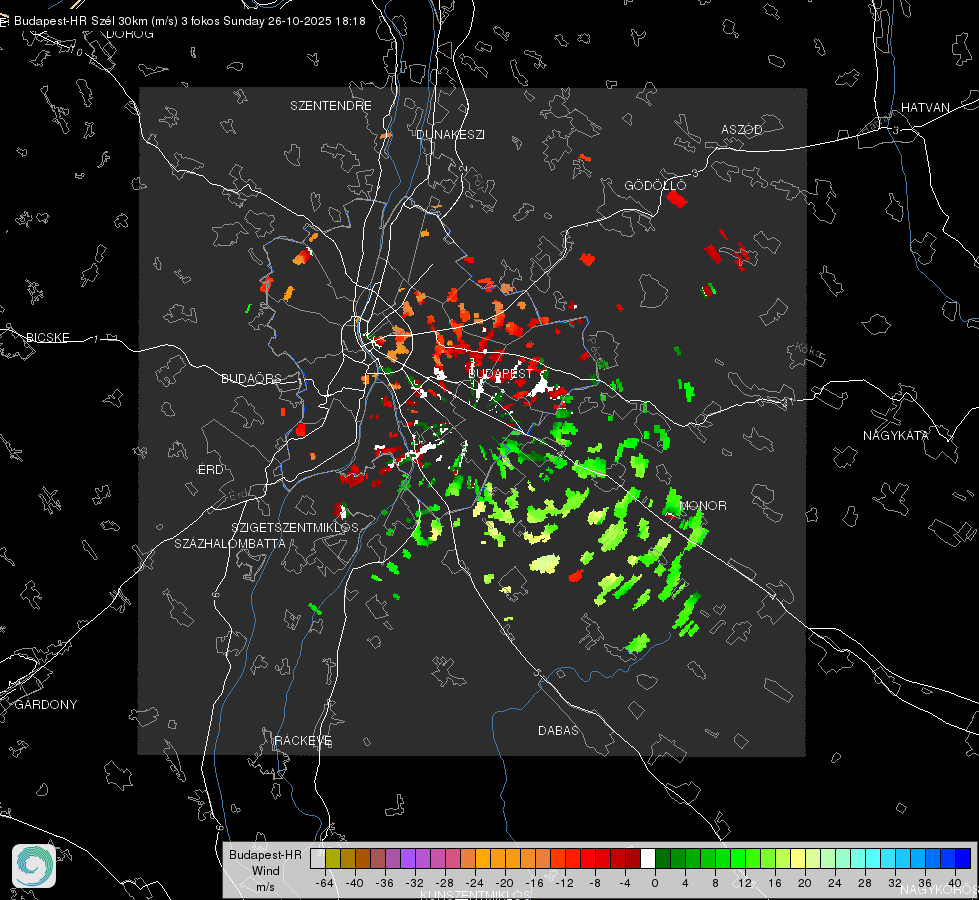Click the GÖDÖLLŐ town label
This screenshot has width=979, height=900.
(x=655, y=185)
